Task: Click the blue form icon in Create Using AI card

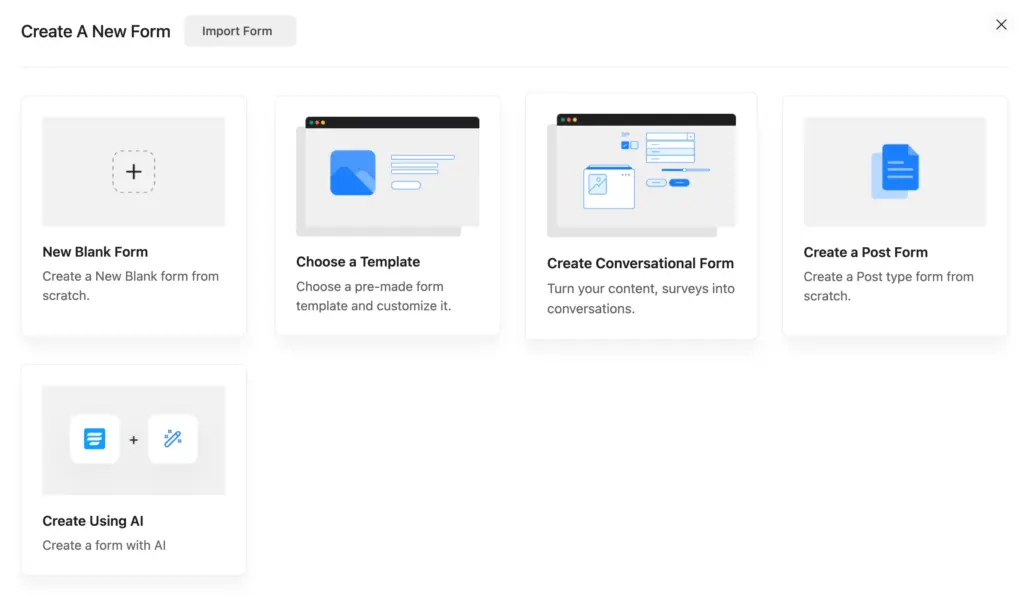Action: coord(94,438)
